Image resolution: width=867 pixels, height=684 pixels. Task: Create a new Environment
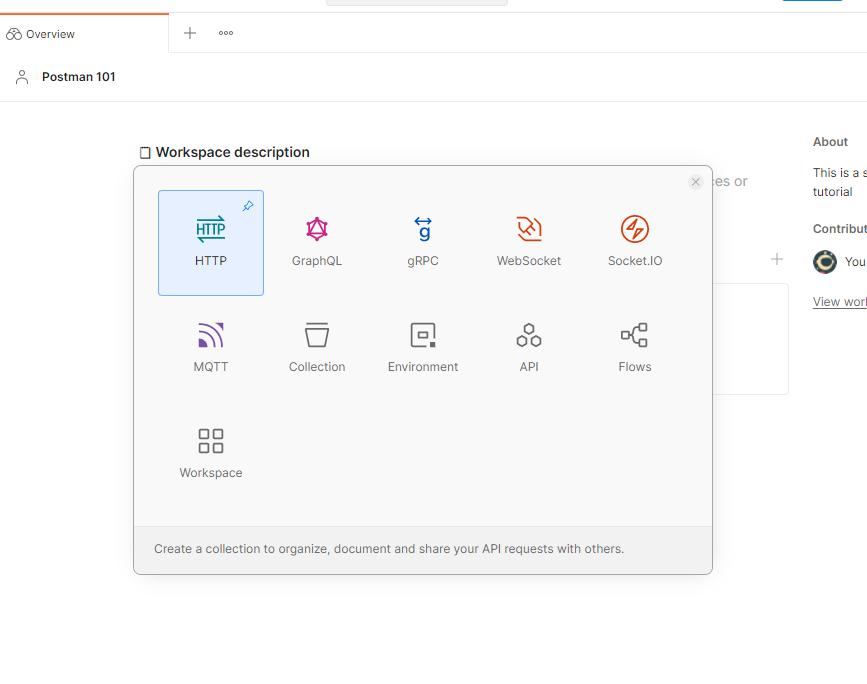[423, 349]
